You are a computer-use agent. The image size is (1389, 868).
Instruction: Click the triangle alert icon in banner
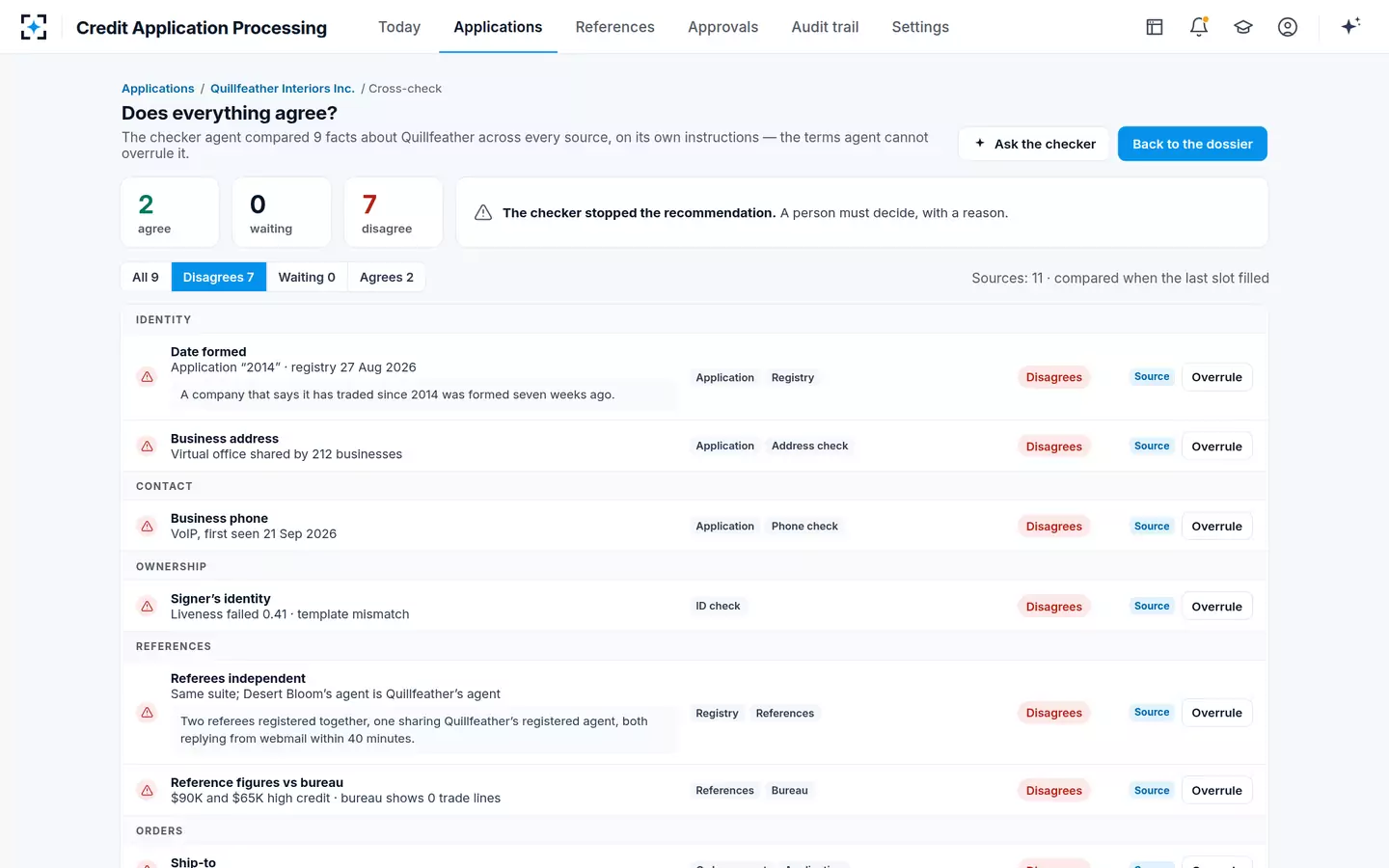click(x=483, y=212)
